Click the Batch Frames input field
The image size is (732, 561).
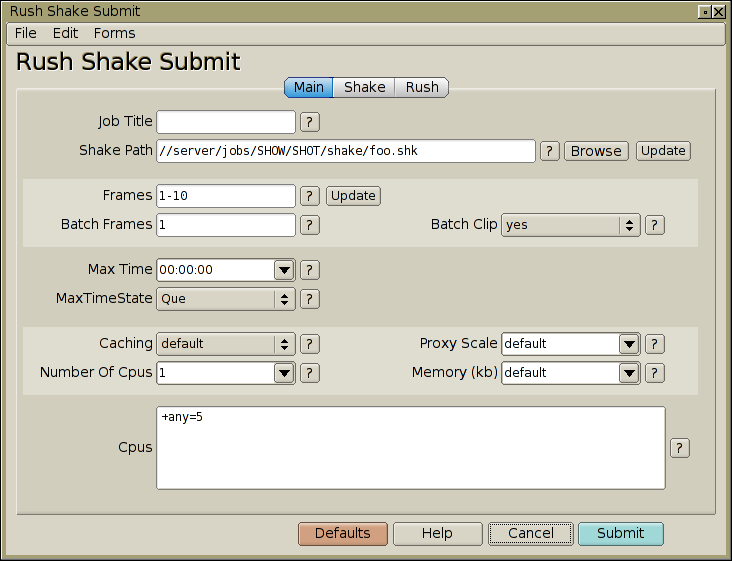click(x=225, y=225)
